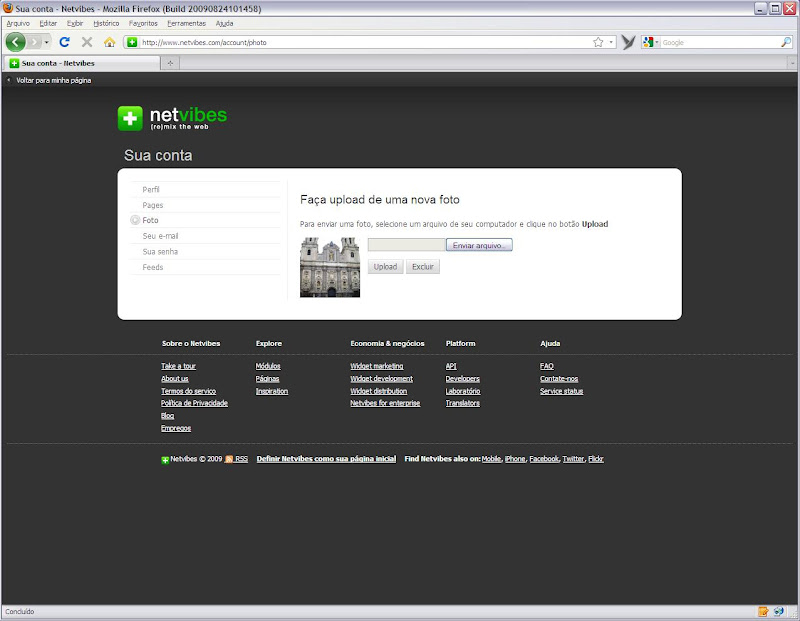Open the Sua senha section
Image resolution: width=800 pixels, height=621 pixels.
pyautogui.click(x=160, y=252)
